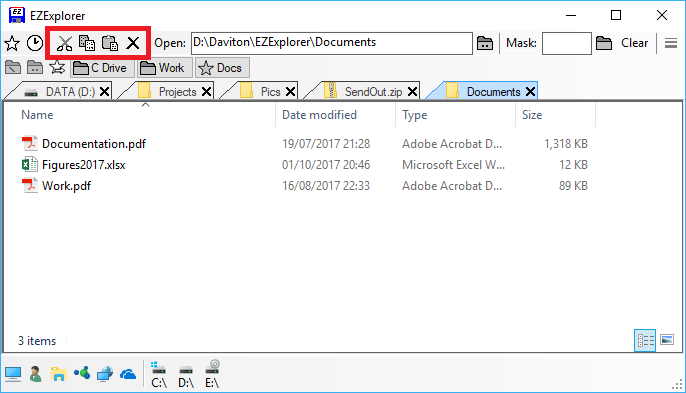Screen dimensions: 686x393
Task: Sort by Date modified column
Action: (319, 115)
